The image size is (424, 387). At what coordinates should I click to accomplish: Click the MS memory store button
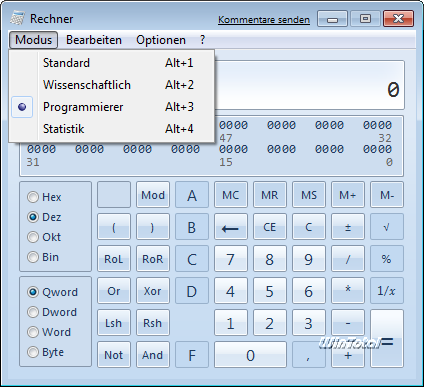pos(309,195)
